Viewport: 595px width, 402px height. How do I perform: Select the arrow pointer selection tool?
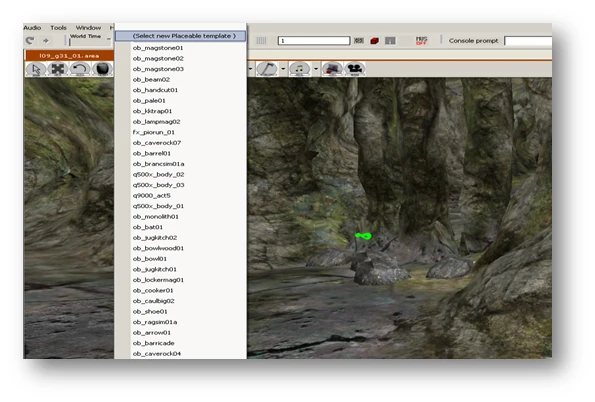(x=36, y=69)
